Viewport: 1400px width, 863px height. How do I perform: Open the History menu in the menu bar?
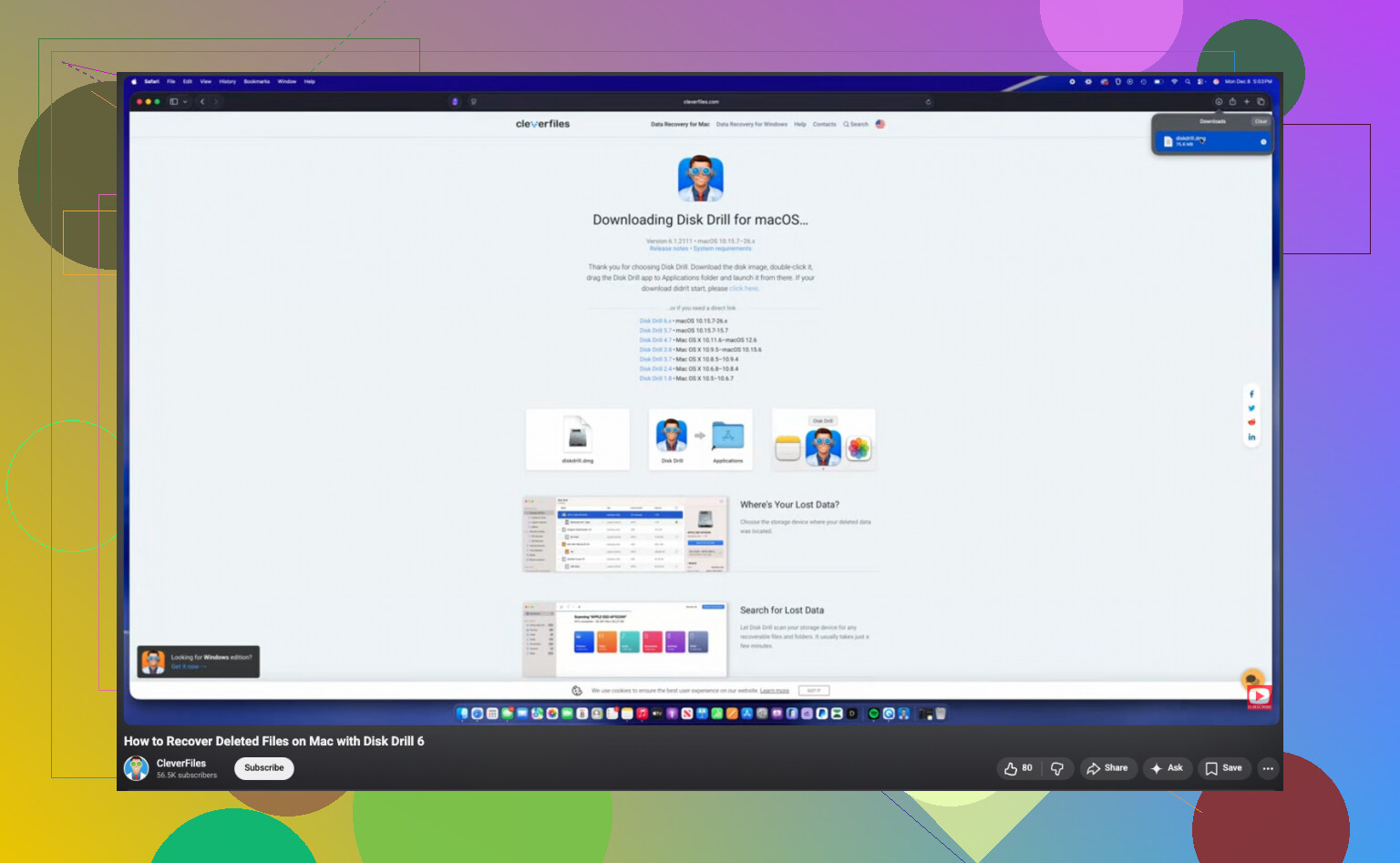coord(227,81)
